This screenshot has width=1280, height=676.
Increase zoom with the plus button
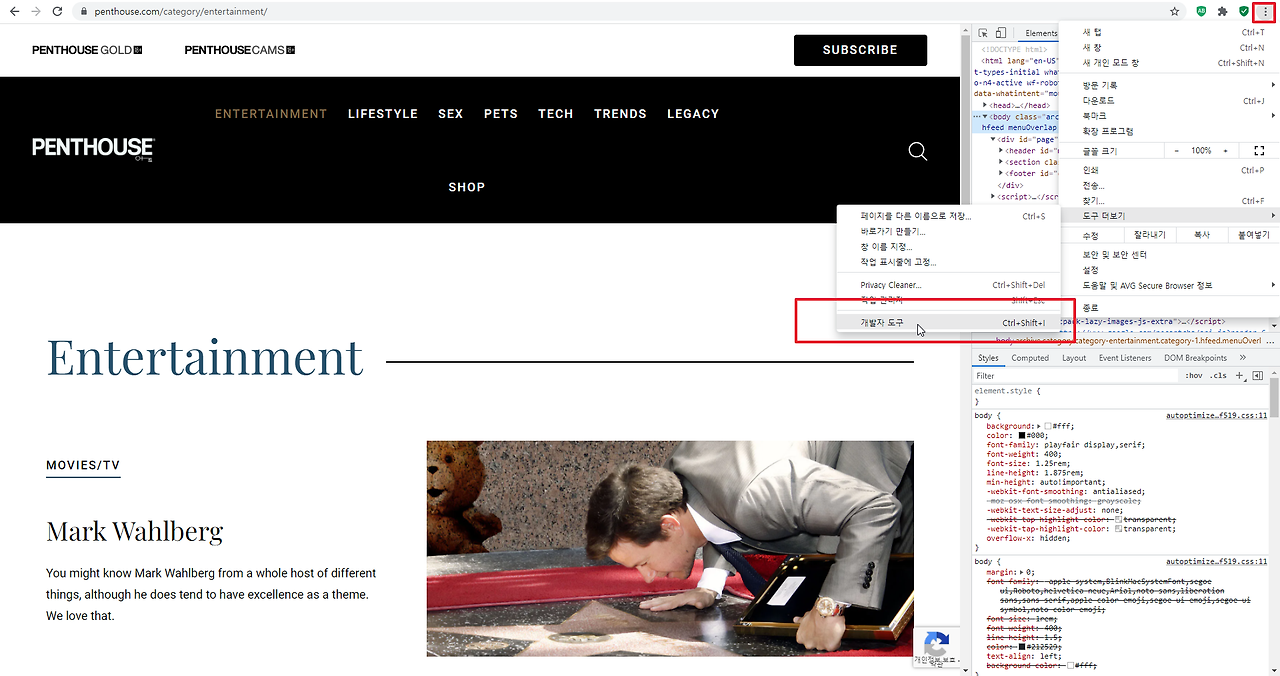pyautogui.click(x=1227, y=150)
